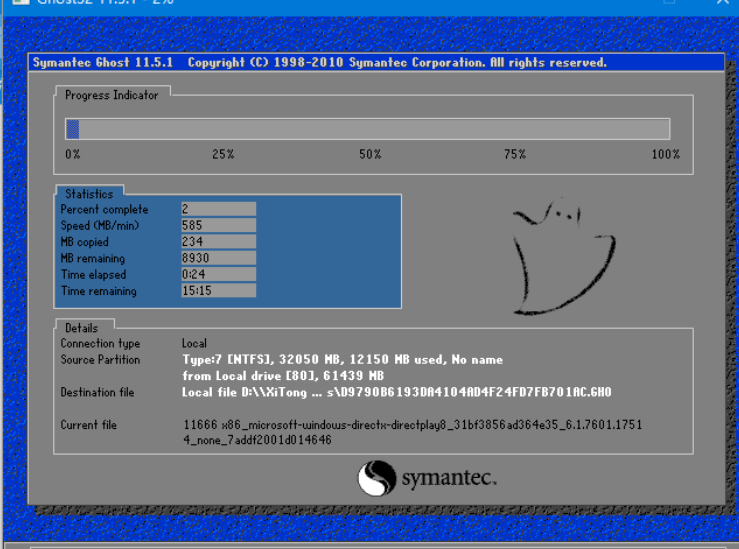Select the Speed (MB/min) value 585
The width and height of the screenshot is (739, 549).
pos(218,226)
